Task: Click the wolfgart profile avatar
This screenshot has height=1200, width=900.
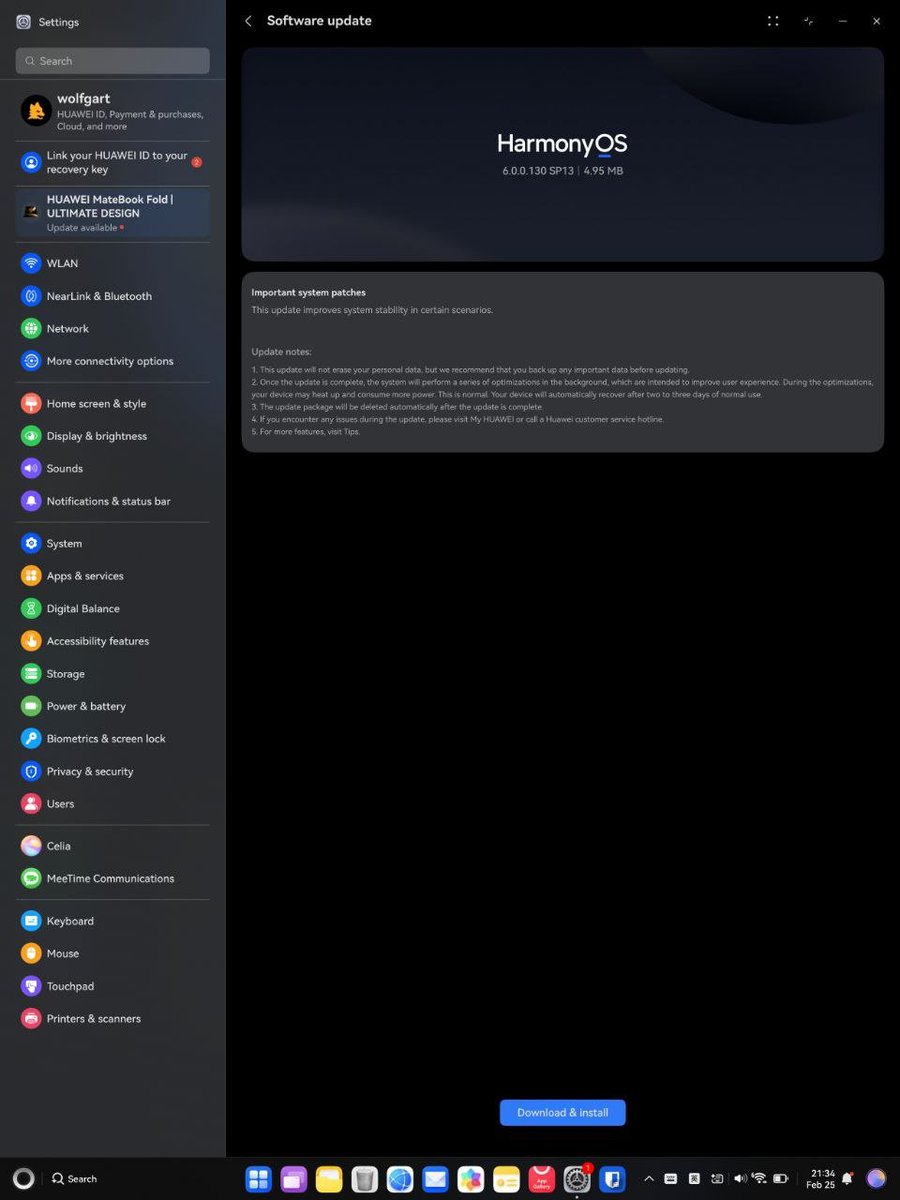Action: tap(36, 111)
